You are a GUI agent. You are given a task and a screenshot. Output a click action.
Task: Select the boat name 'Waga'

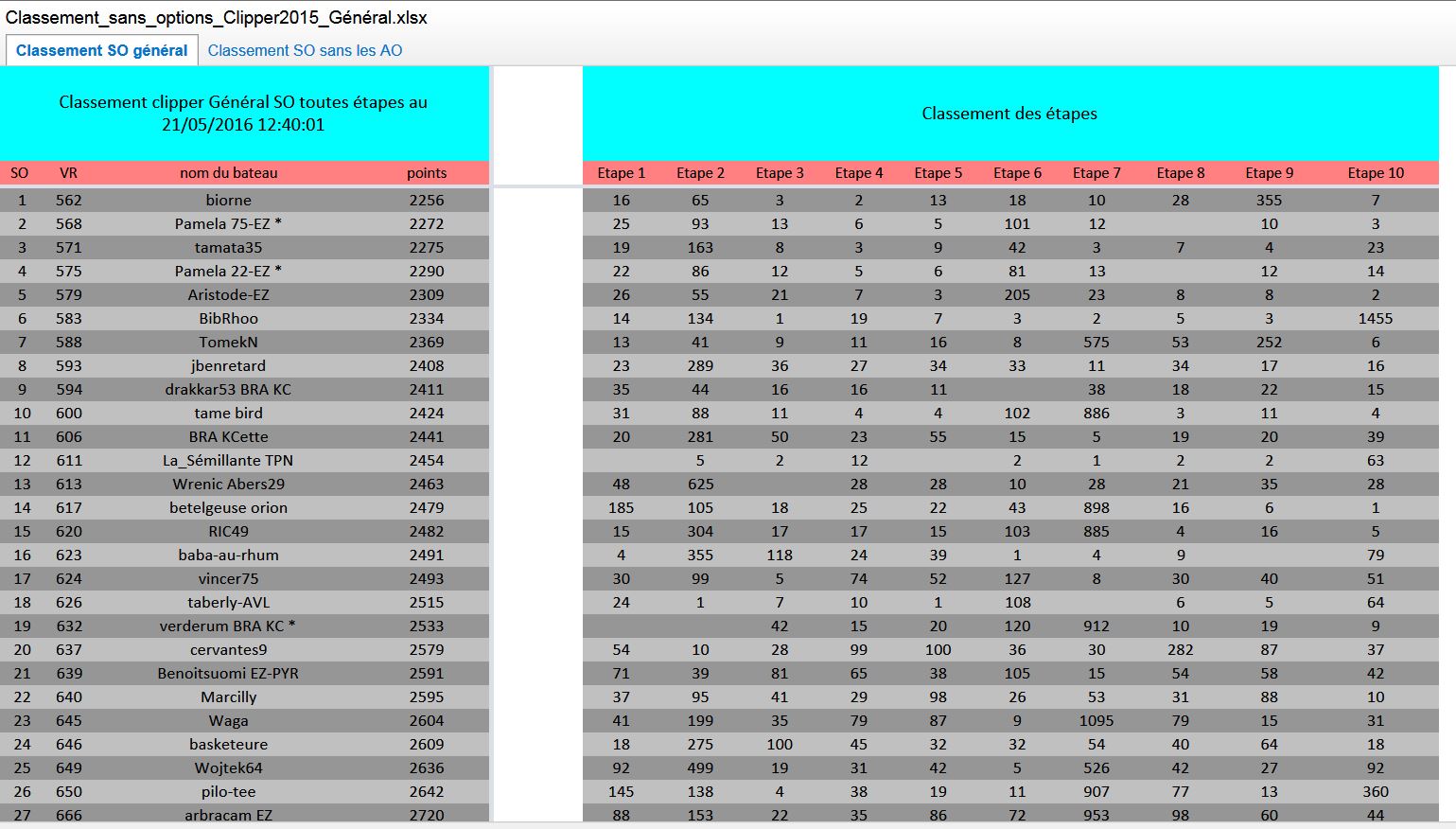(229, 721)
